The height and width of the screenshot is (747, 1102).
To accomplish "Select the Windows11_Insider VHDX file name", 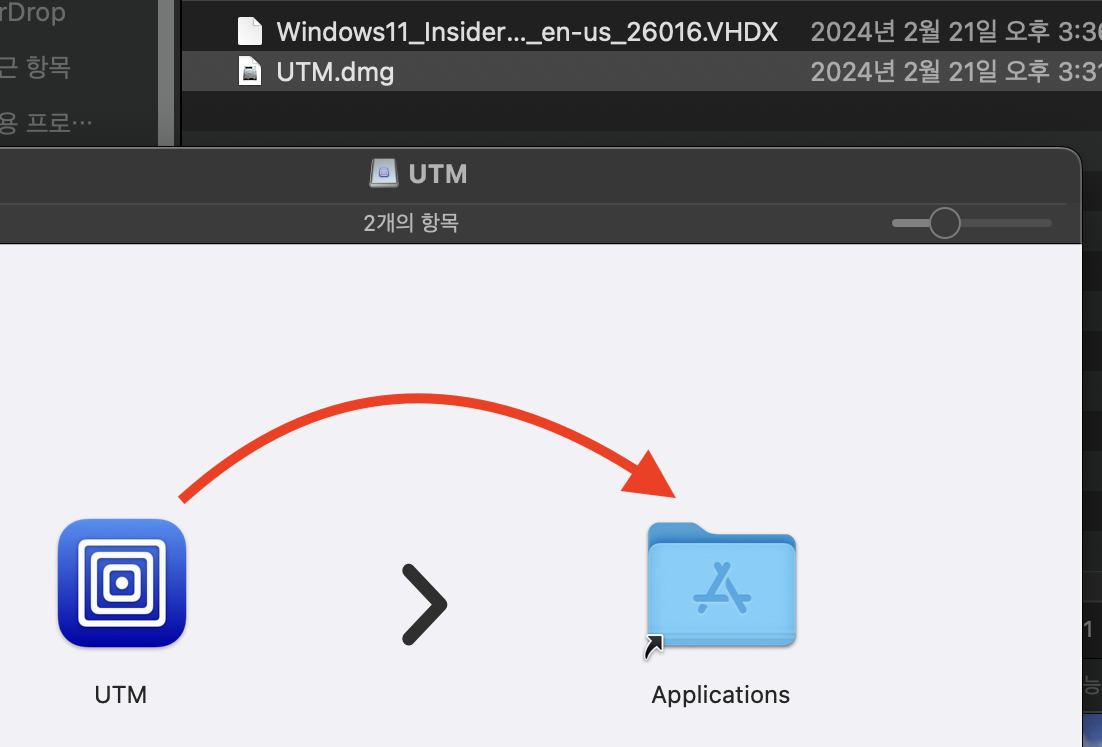I will tap(527, 32).
